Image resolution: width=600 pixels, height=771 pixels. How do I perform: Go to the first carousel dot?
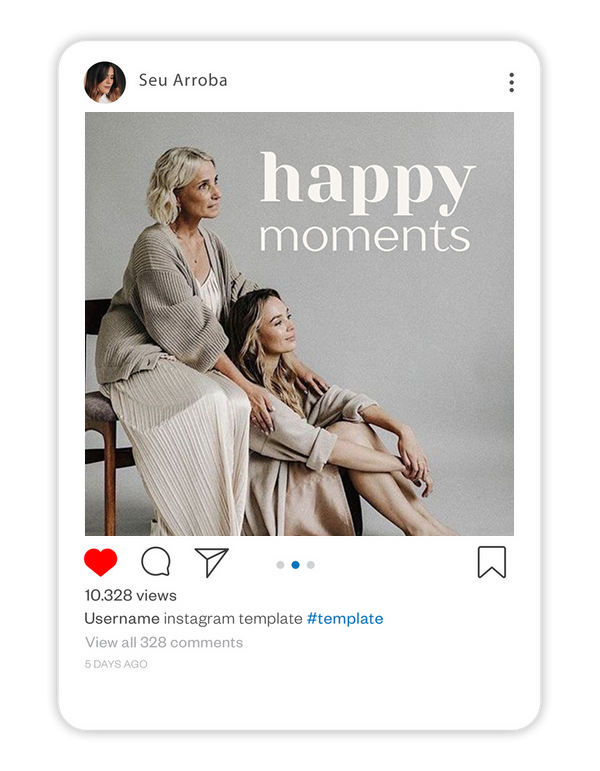(x=280, y=565)
